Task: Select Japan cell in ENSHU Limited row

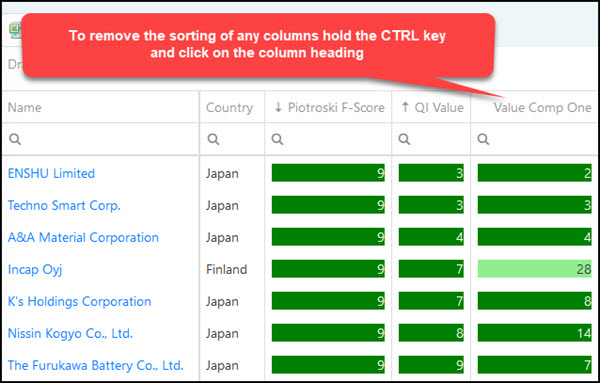Action: (x=222, y=174)
